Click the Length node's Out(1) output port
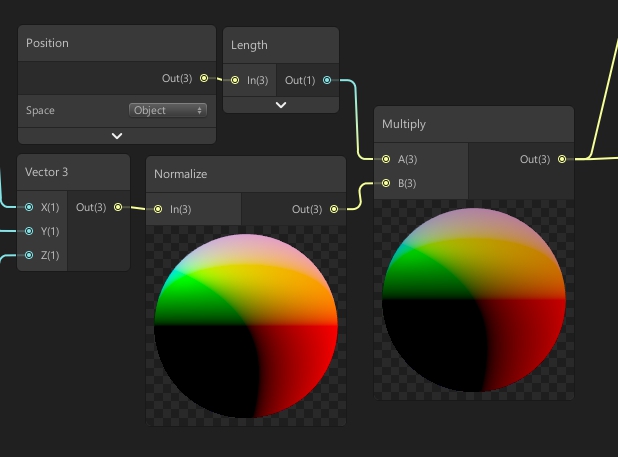Viewport: 618px width, 457px height. pyautogui.click(x=327, y=80)
